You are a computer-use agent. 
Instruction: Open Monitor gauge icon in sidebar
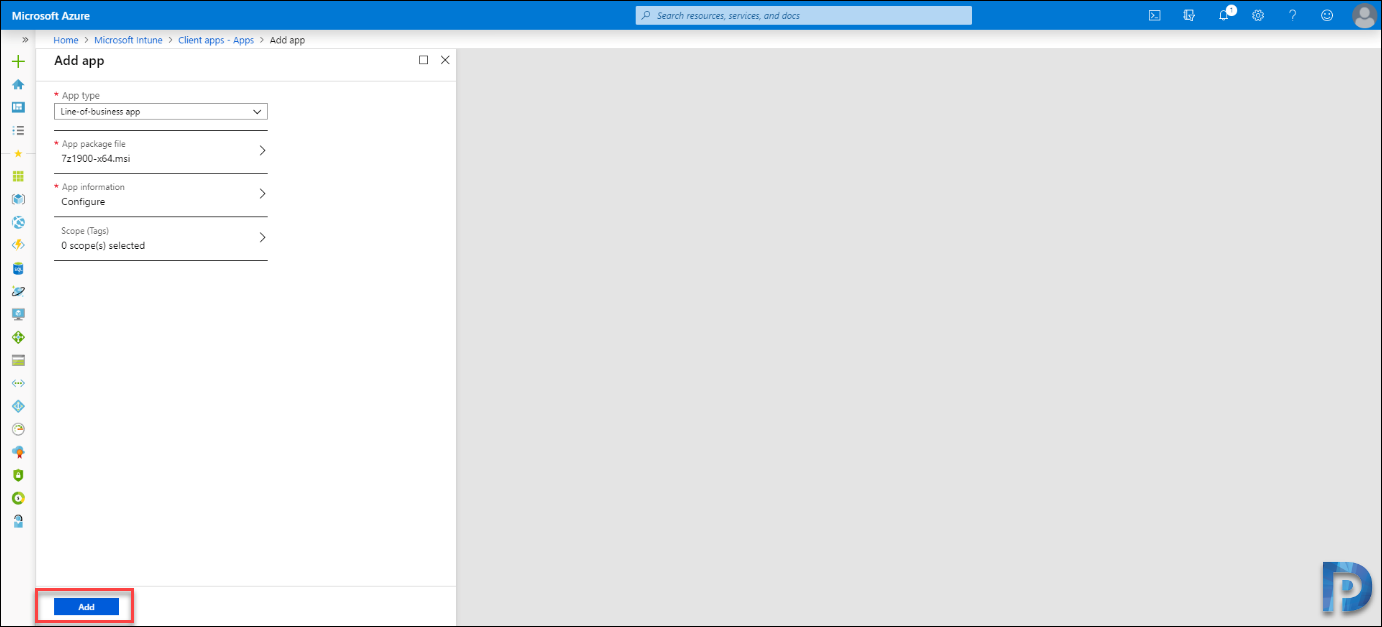click(x=18, y=429)
